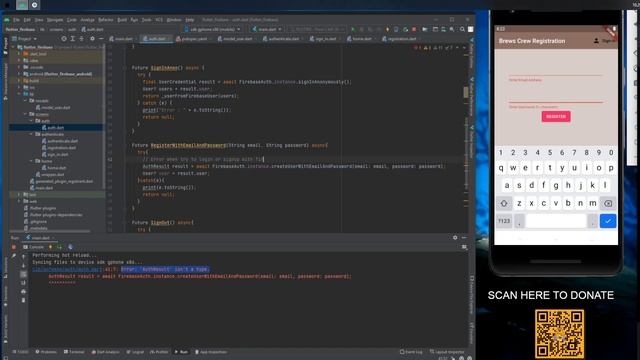Open the Project panel settings gear

[x=92, y=39]
